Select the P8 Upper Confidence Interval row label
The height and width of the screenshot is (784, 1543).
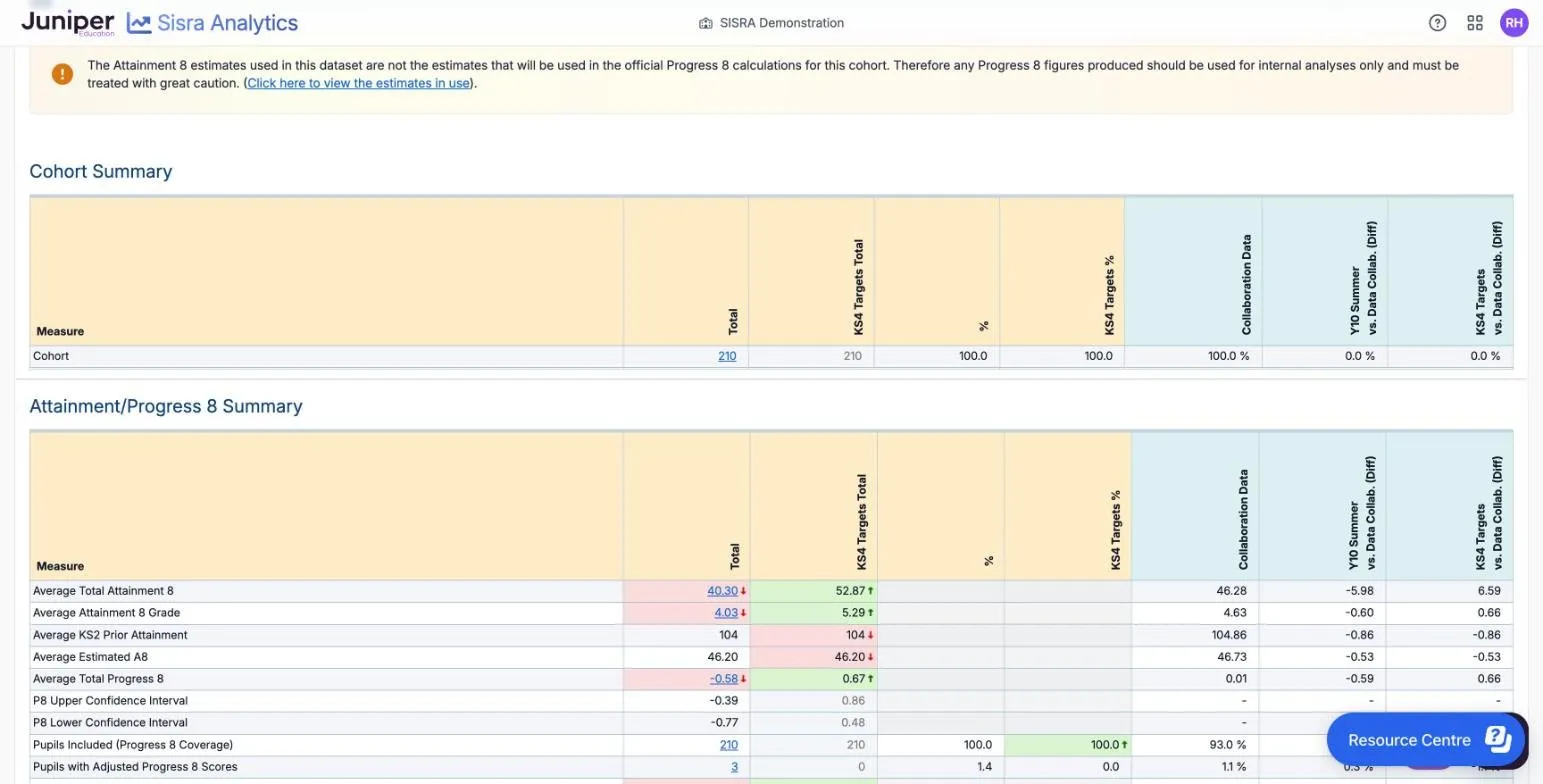click(x=110, y=701)
